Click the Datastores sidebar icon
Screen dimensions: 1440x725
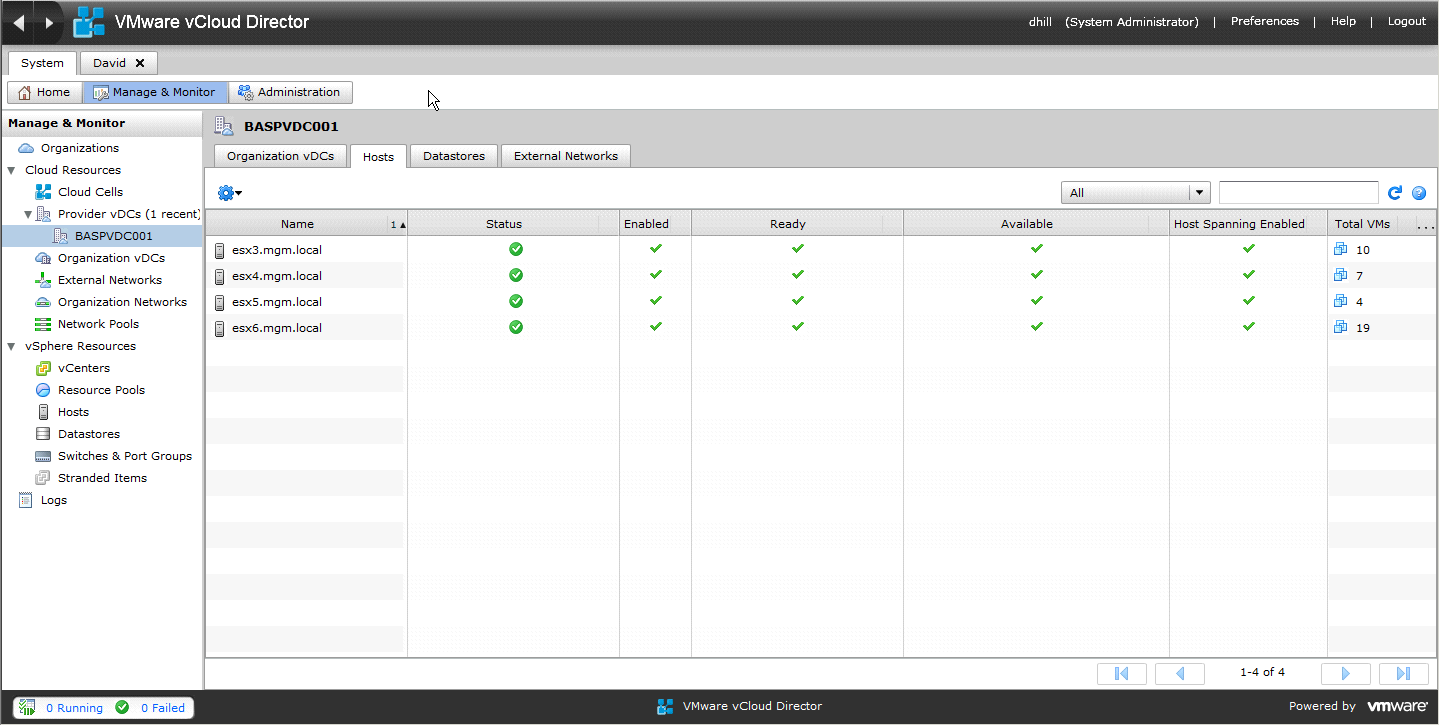(43, 434)
